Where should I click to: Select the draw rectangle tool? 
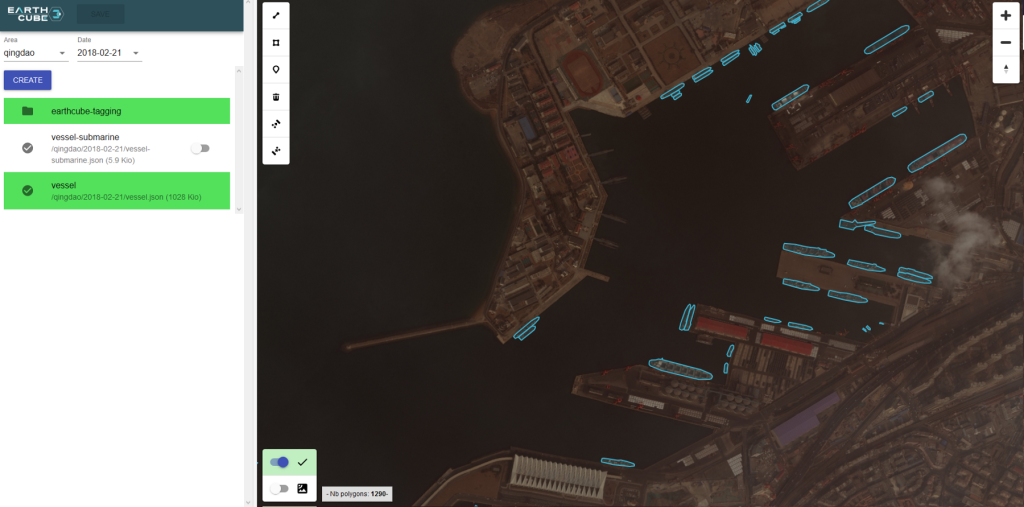276,42
